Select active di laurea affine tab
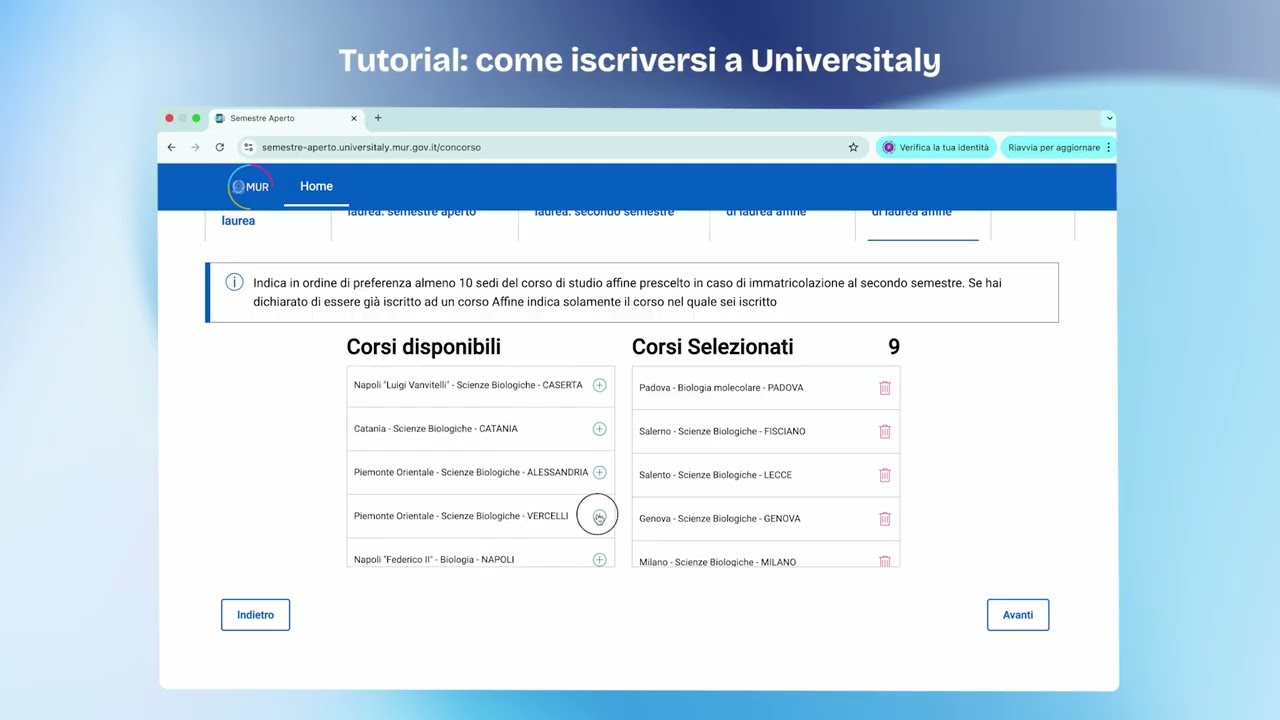The width and height of the screenshot is (1280, 720). 912,212
